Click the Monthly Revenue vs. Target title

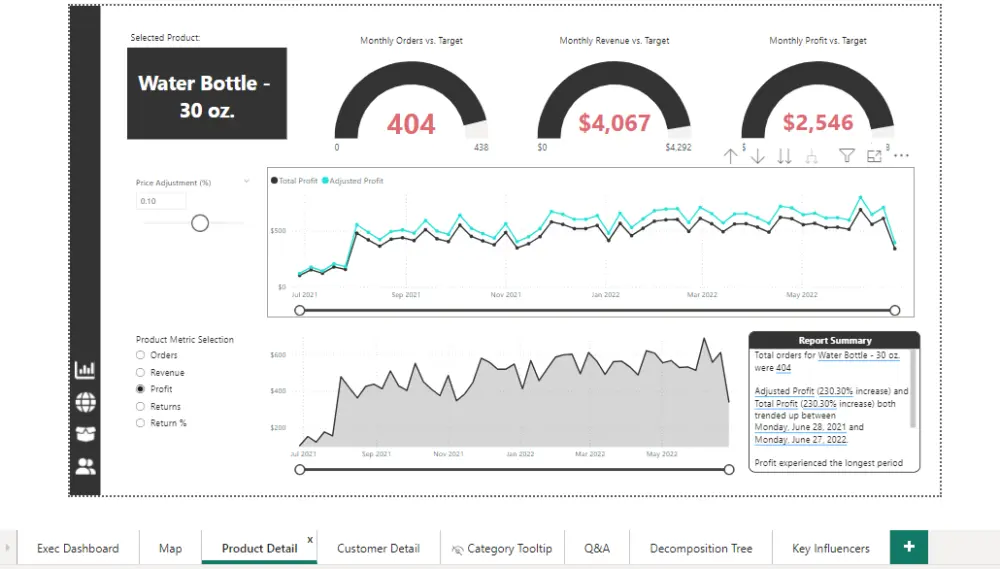point(614,40)
